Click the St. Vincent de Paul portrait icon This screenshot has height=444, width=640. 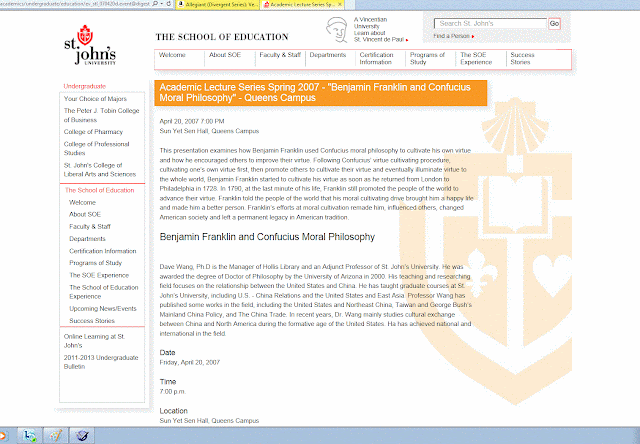click(337, 29)
